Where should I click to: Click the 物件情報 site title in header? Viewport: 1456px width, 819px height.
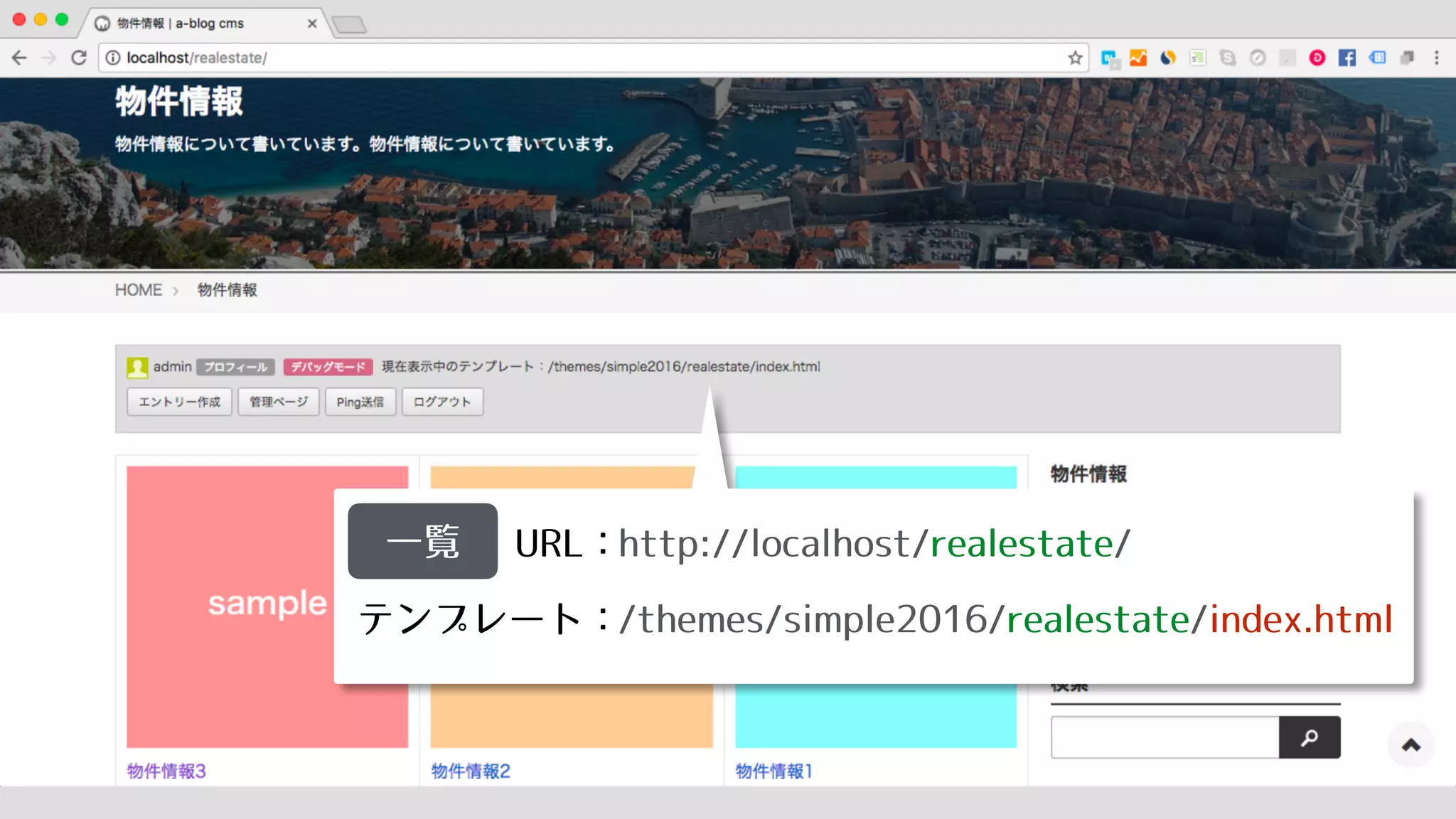pyautogui.click(x=179, y=101)
